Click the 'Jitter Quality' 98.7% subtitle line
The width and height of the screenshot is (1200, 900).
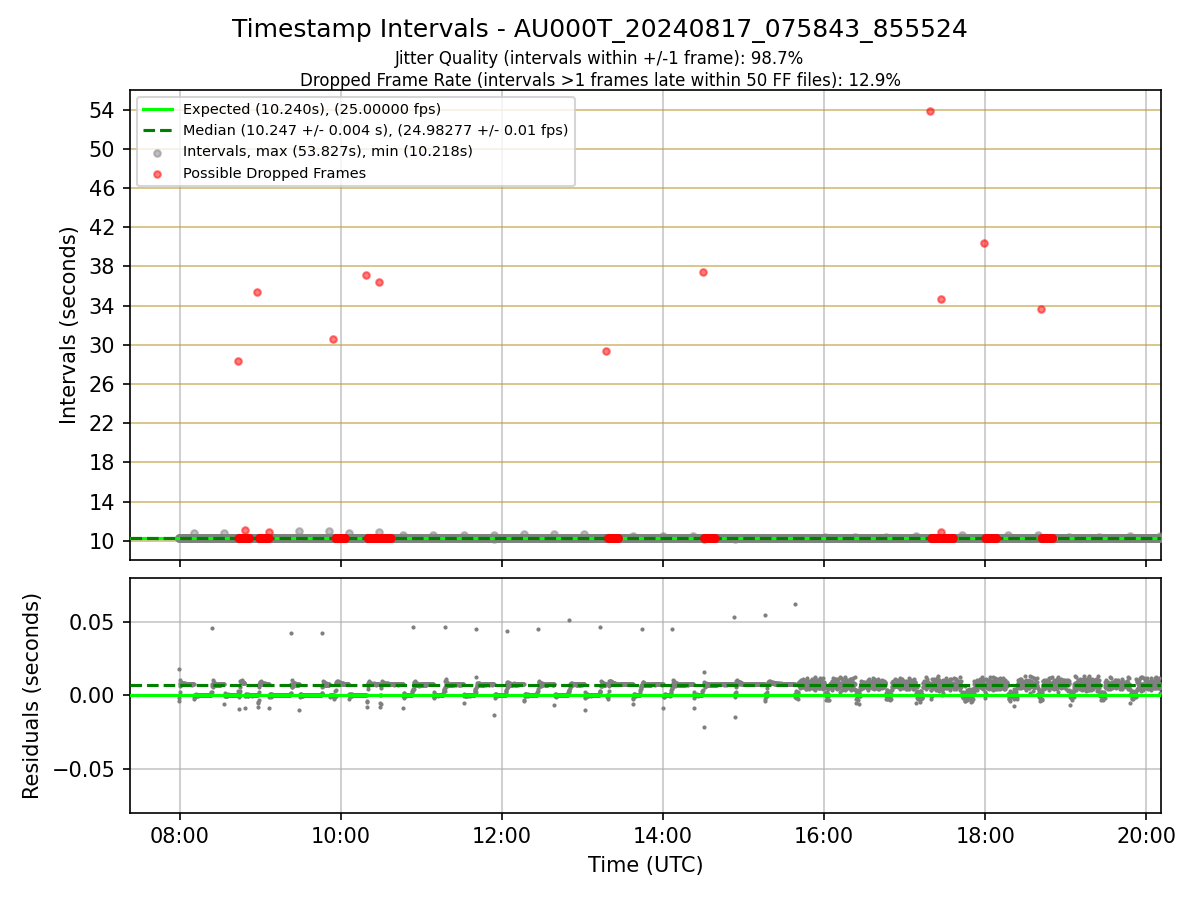point(600,59)
